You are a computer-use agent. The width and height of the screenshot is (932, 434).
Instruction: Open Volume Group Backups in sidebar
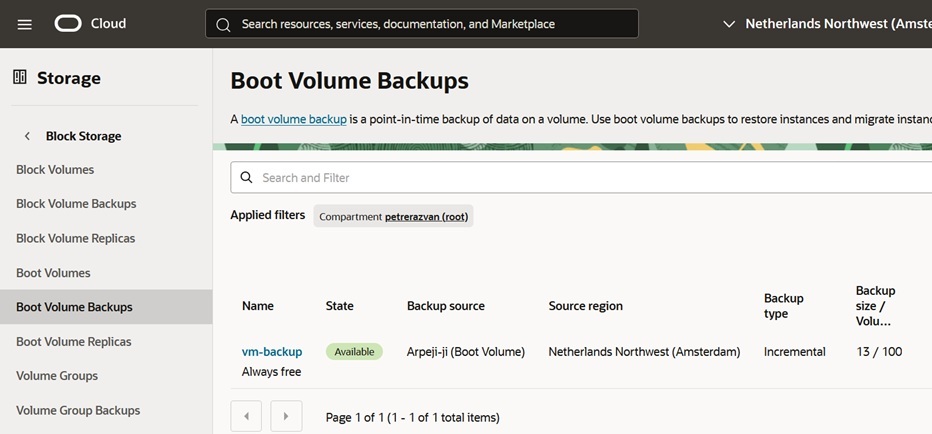click(78, 410)
